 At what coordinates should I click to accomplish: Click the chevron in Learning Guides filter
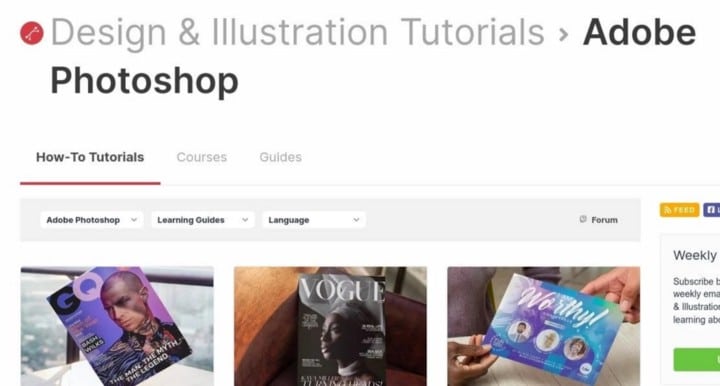pyautogui.click(x=245, y=220)
